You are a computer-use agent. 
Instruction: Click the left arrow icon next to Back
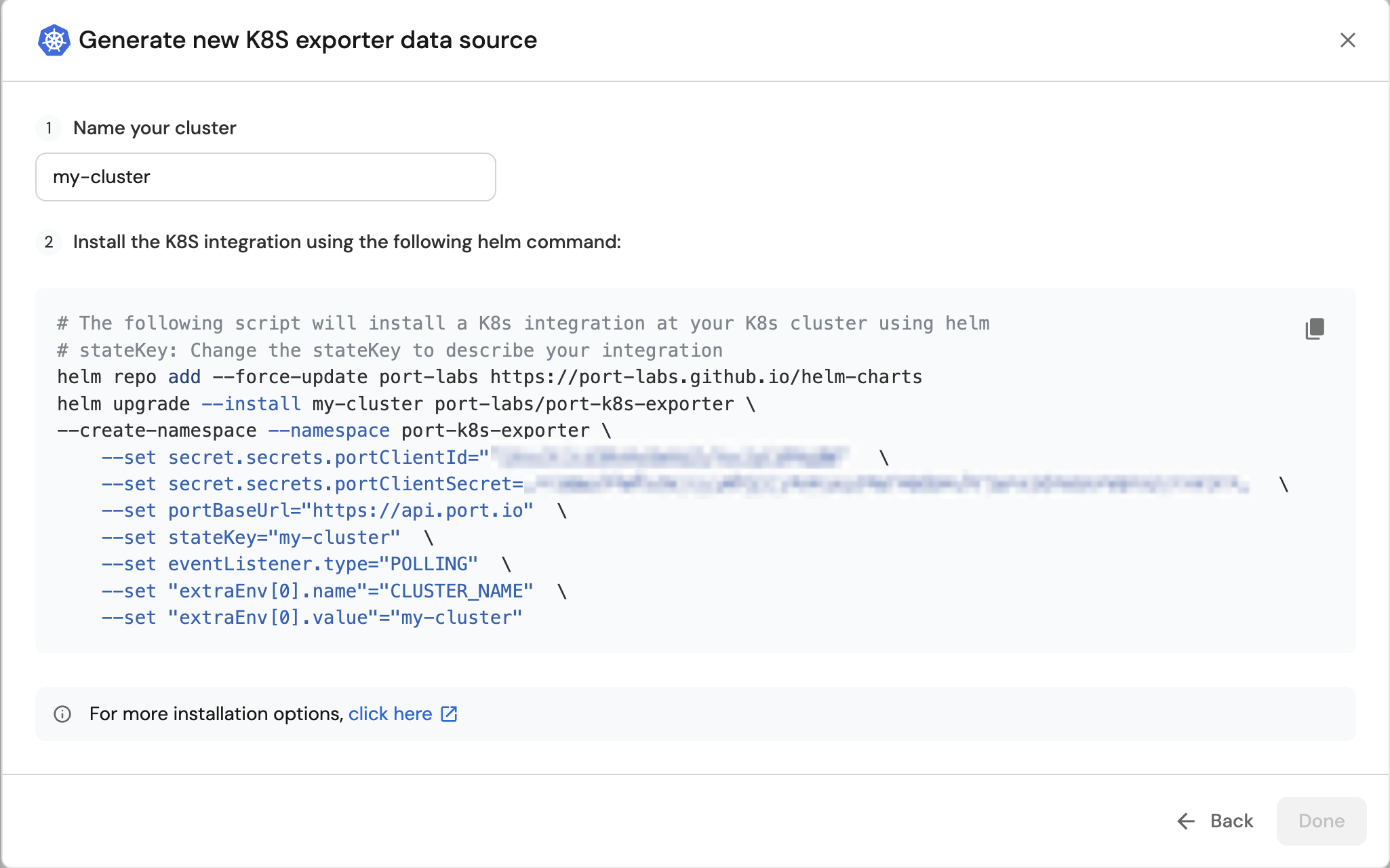pyautogui.click(x=1186, y=821)
